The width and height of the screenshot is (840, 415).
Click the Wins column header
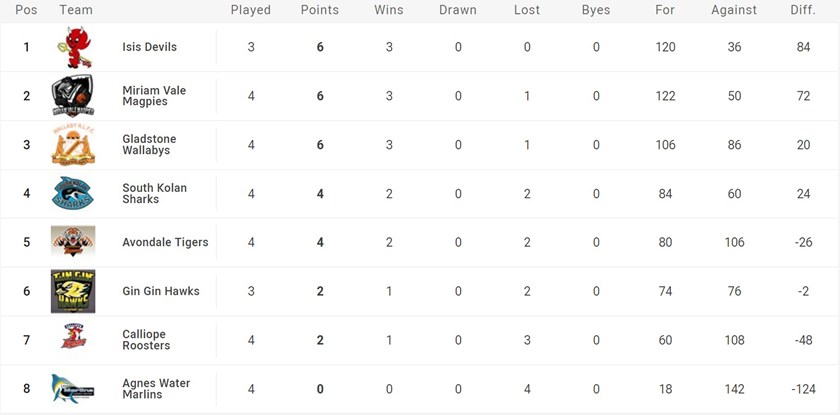389,10
